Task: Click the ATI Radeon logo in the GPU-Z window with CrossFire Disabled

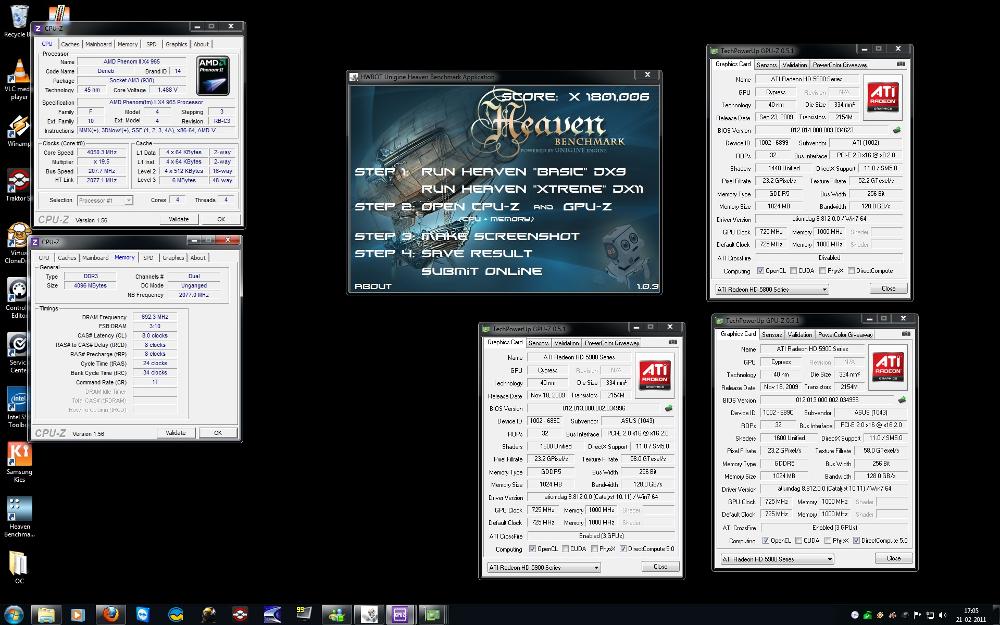Action: click(883, 97)
